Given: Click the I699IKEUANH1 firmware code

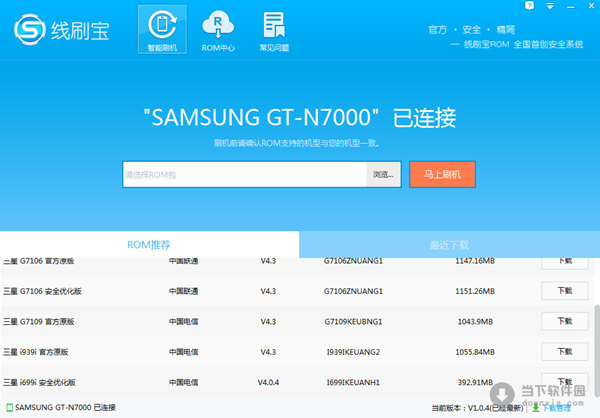Looking at the screenshot, I should coord(353,382).
